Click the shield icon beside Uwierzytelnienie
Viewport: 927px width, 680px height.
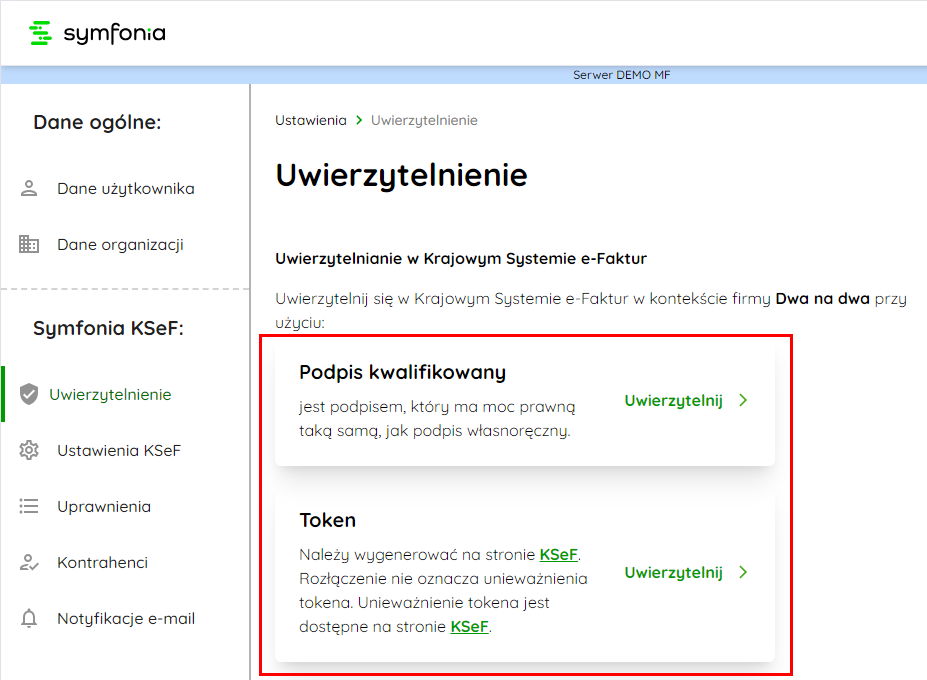click(x=29, y=394)
